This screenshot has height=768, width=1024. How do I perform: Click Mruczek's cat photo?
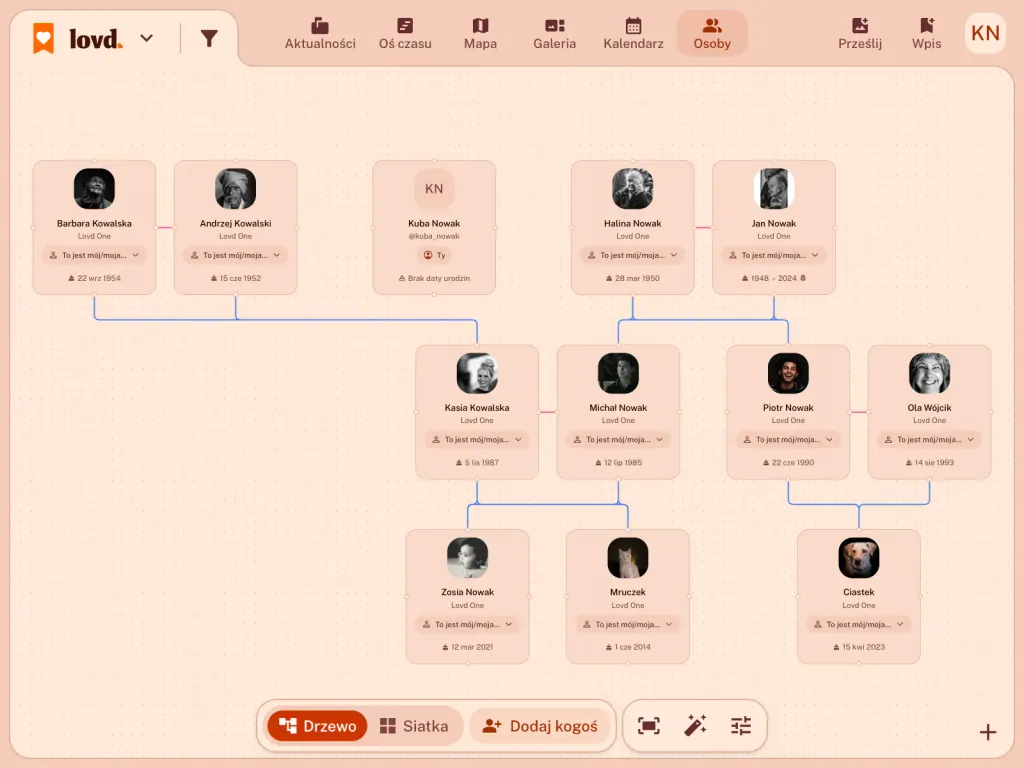[627, 558]
